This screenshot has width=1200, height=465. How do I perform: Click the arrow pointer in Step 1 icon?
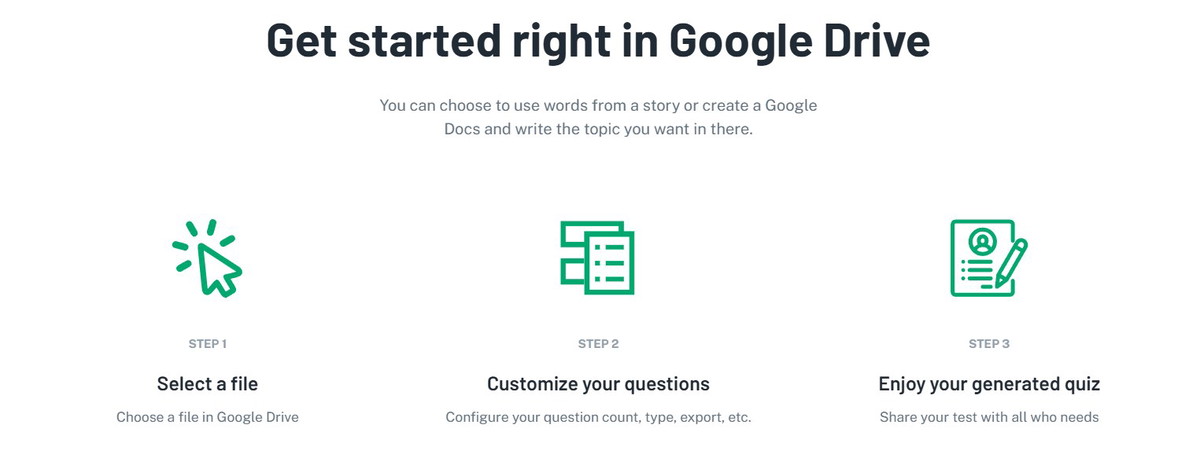tap(219, 269)
